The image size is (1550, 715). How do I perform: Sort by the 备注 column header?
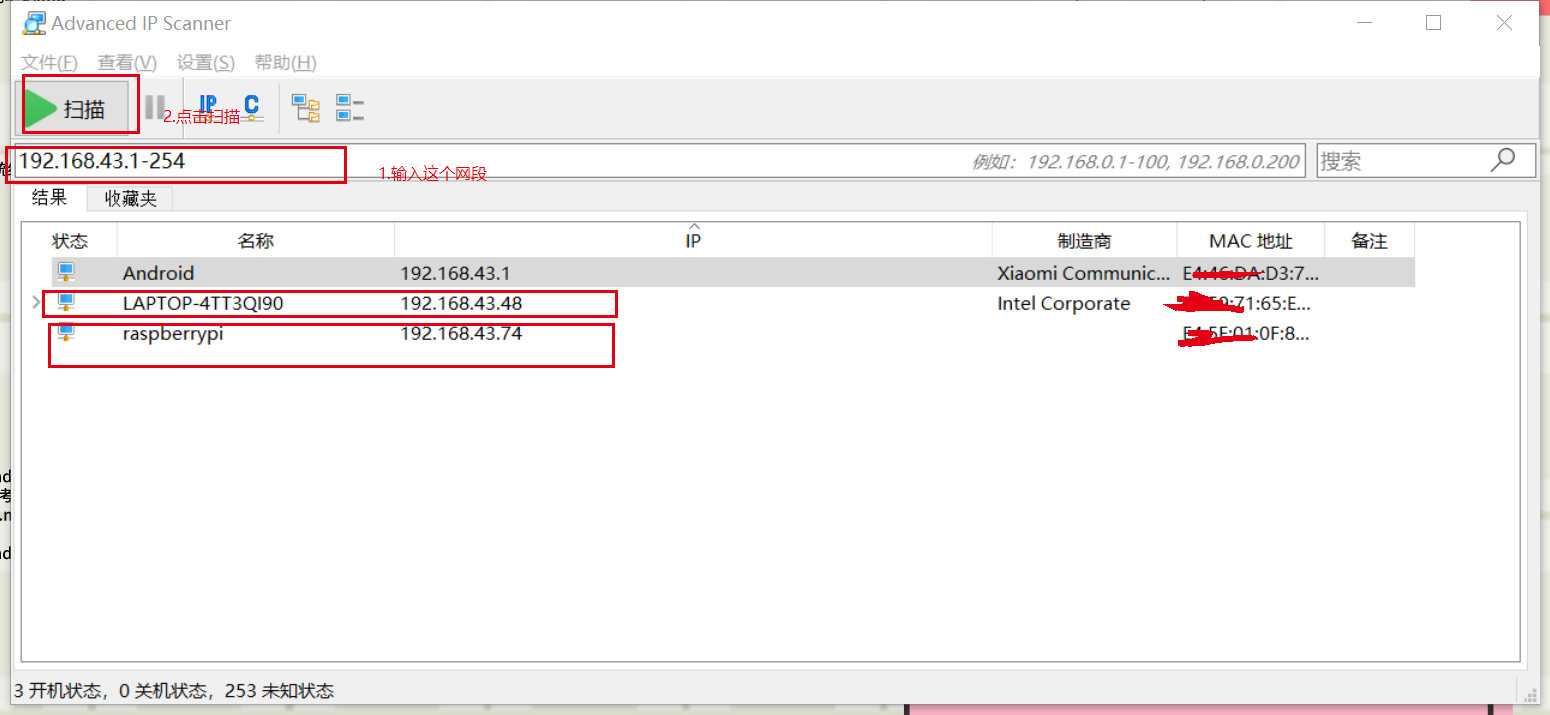pyautogui.click(x=1369, y=241)
